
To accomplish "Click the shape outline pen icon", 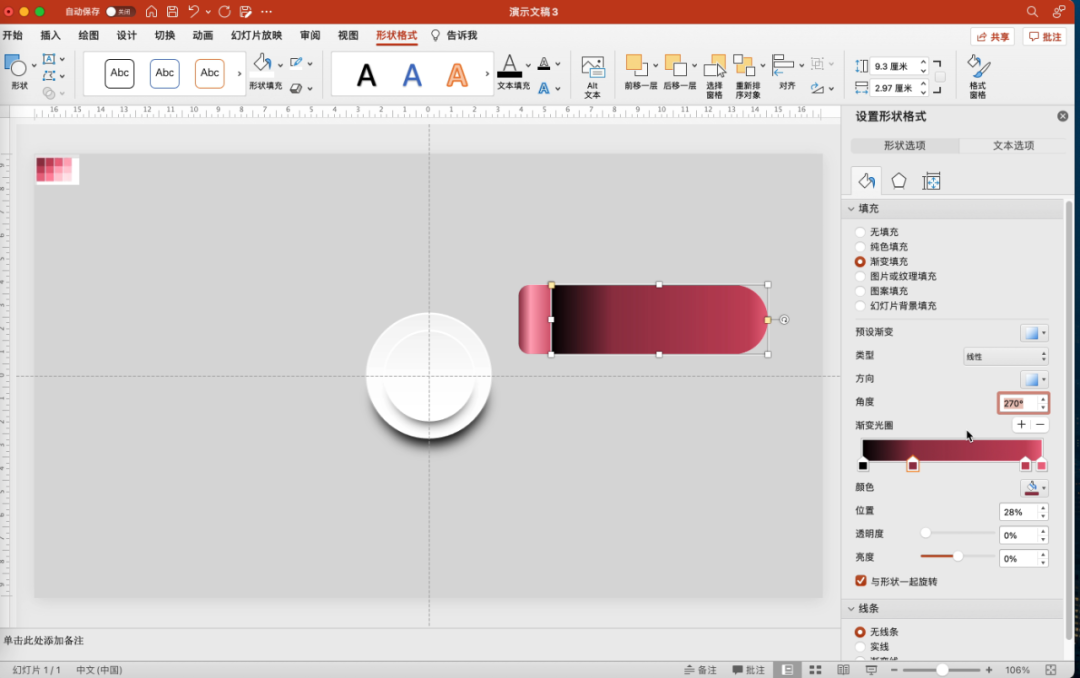I will point(296,63).
